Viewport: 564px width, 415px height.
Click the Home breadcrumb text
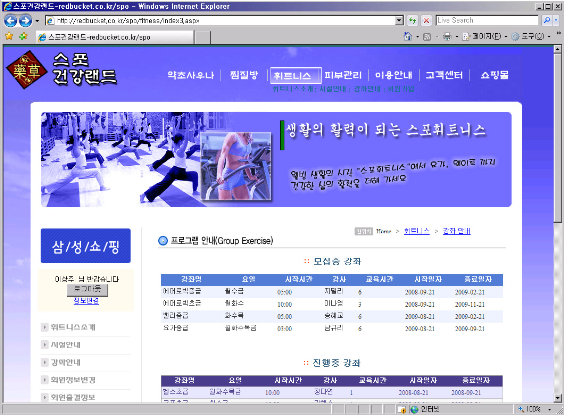click(x=383, y=231)
